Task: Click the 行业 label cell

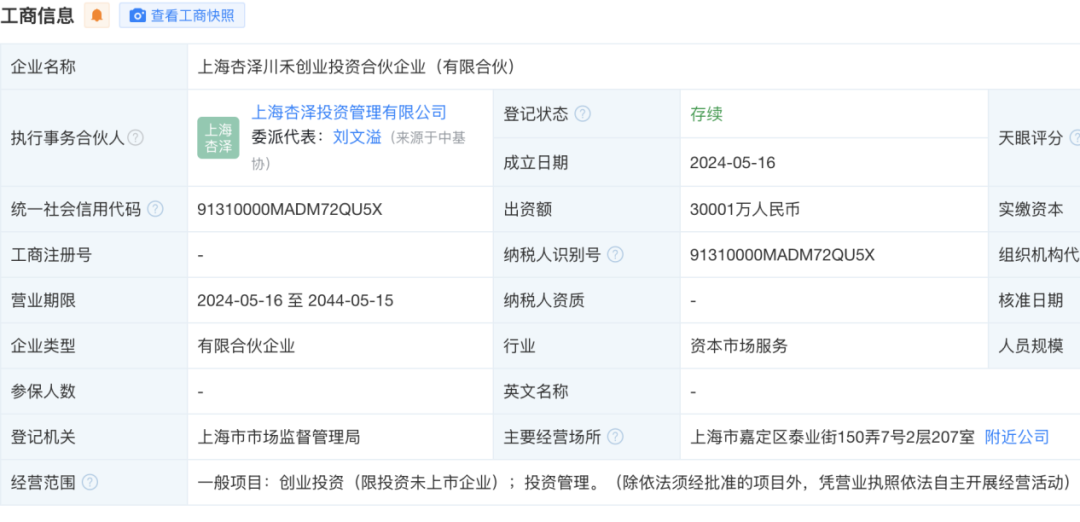Action: coord(587,346)
